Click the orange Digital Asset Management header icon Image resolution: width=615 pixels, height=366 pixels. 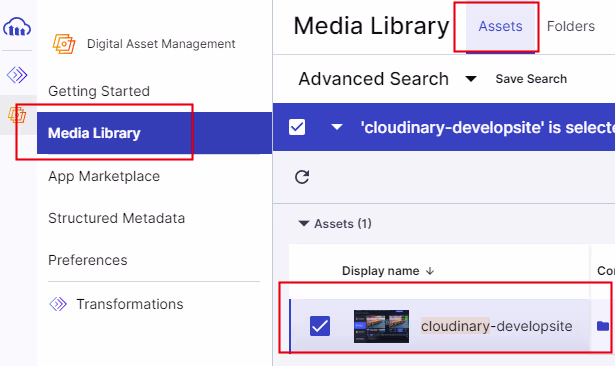[x=64, y=44]
